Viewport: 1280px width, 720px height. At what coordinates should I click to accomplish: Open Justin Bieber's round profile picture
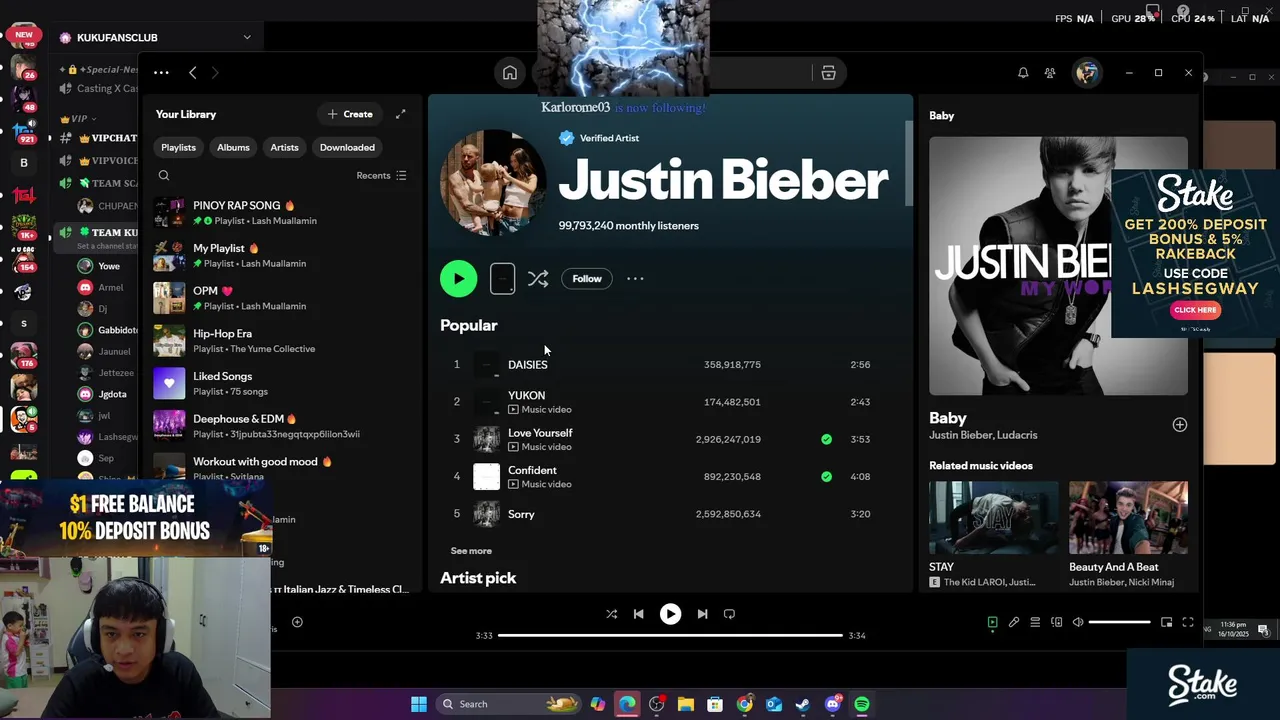pos(493,182)
